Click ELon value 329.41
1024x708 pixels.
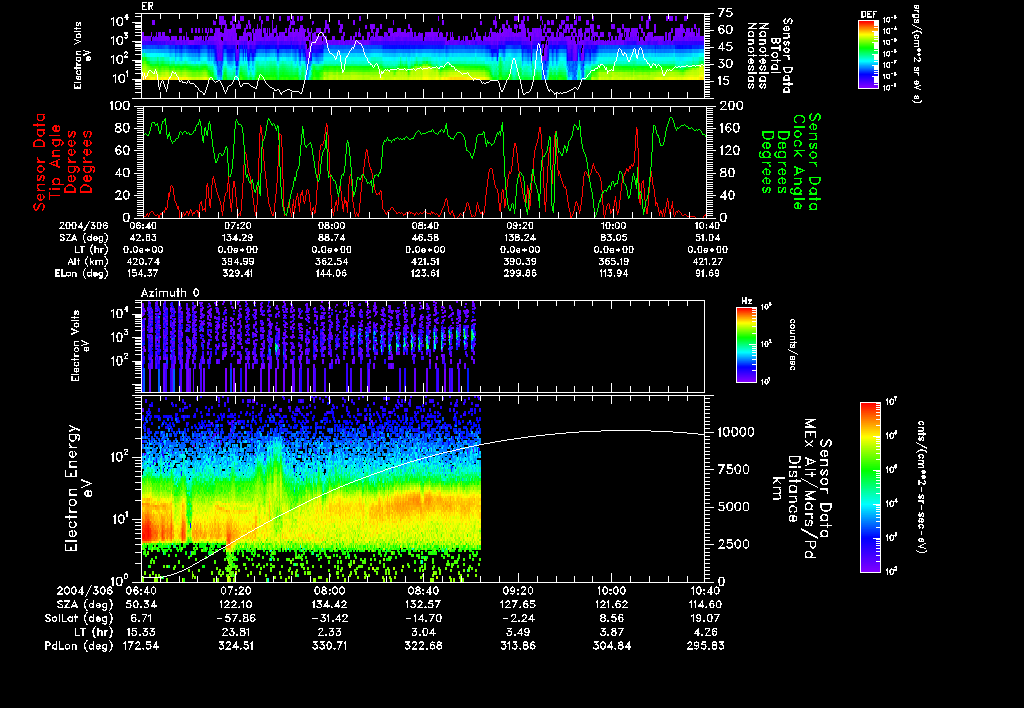(x=237, y=274)
